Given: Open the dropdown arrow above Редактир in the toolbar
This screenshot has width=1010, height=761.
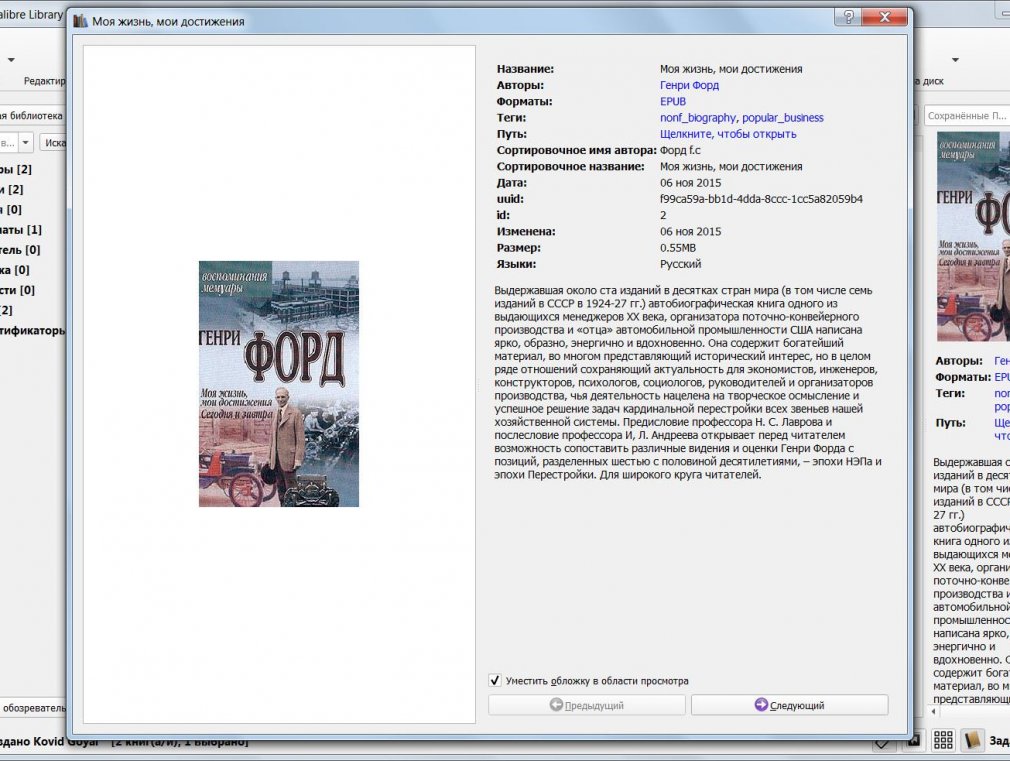Looking at the screenshot, I should [11, 60].
